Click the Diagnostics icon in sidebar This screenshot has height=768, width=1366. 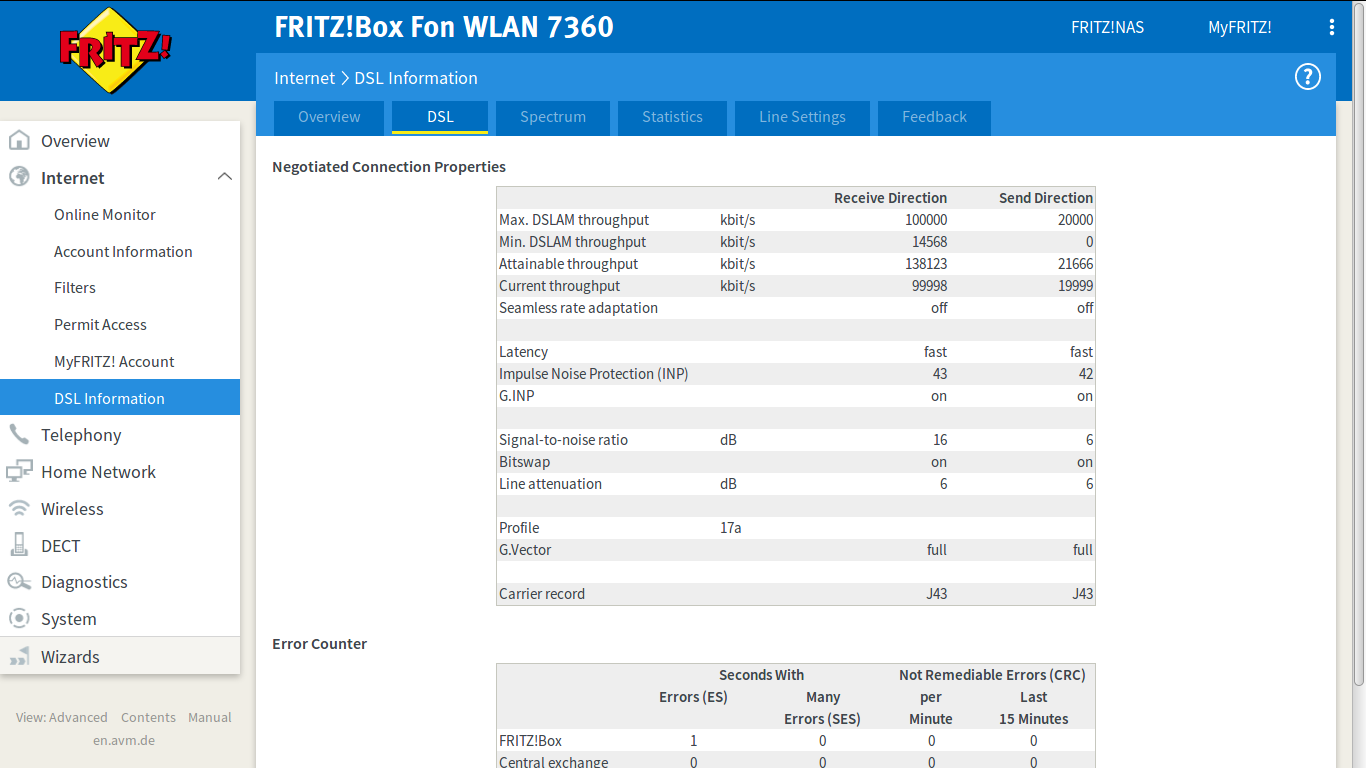[x=19, y=582]
